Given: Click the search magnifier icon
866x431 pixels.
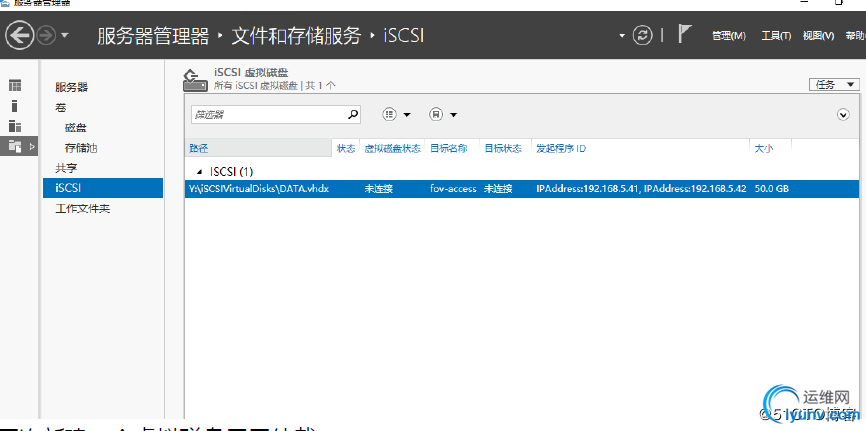Looking at the screenshot, I should coord(353,114).
